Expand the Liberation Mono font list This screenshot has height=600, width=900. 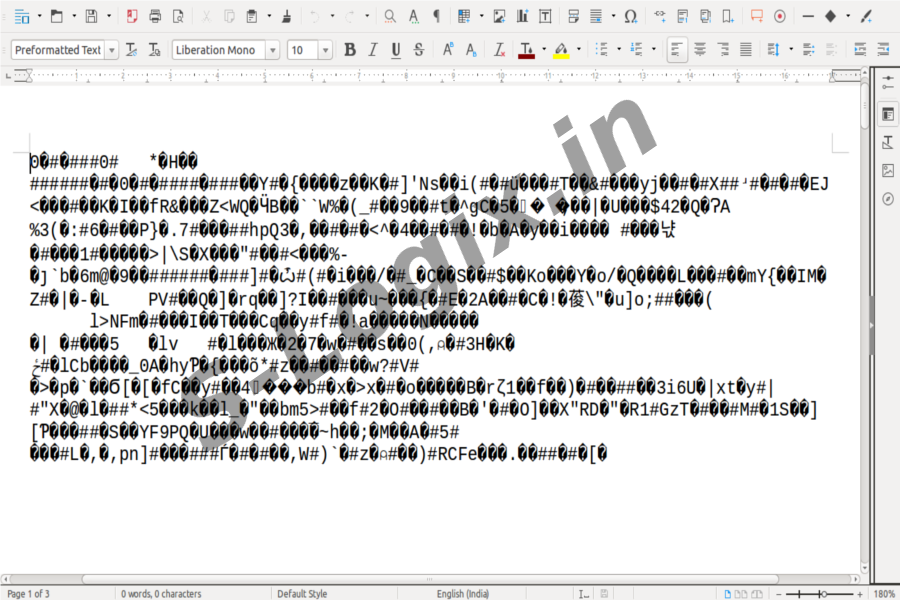tap(274, 50)
